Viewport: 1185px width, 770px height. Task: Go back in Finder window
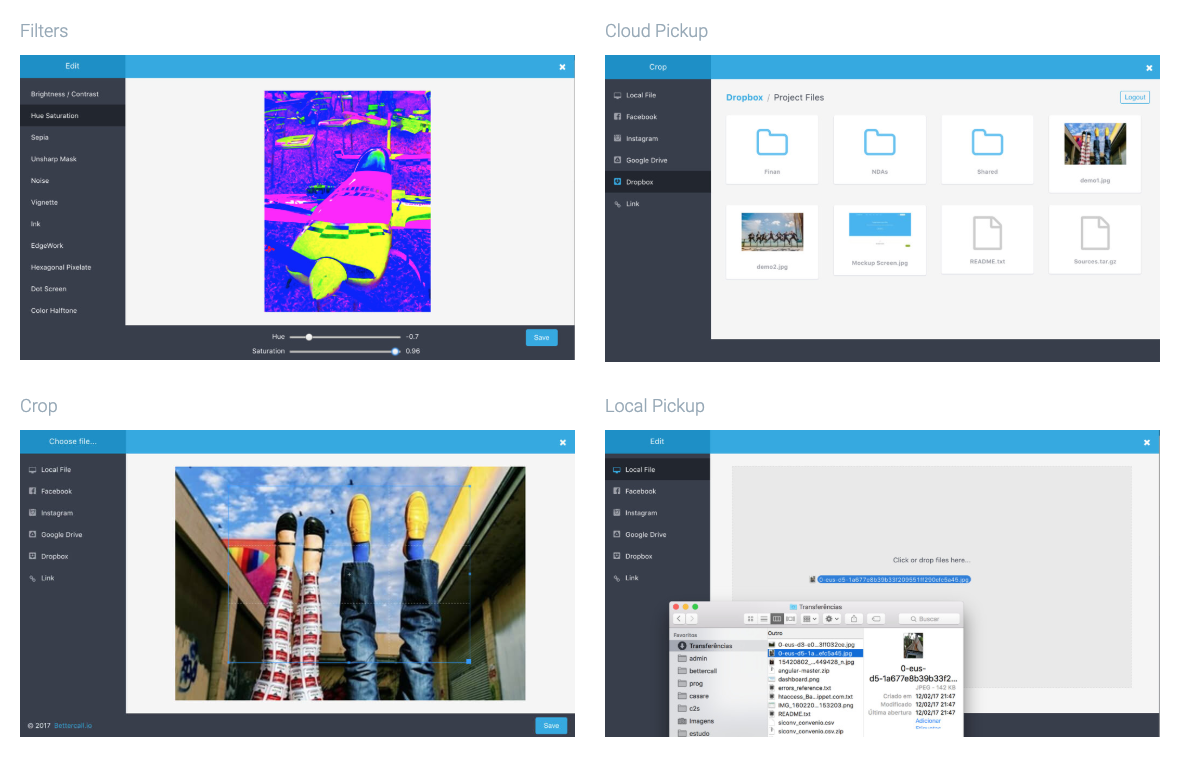tap(679, 619)
